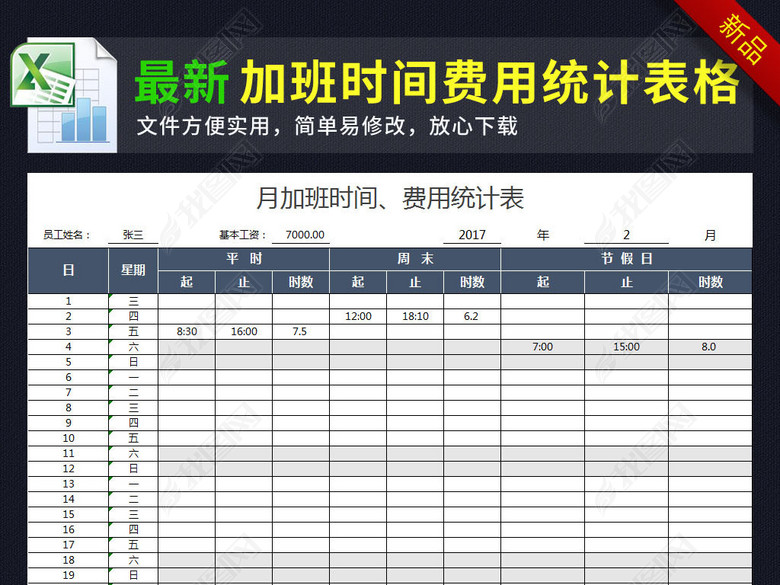Click the 起 header under 周末
The image size is (780, 585).
tap(358, 282)
